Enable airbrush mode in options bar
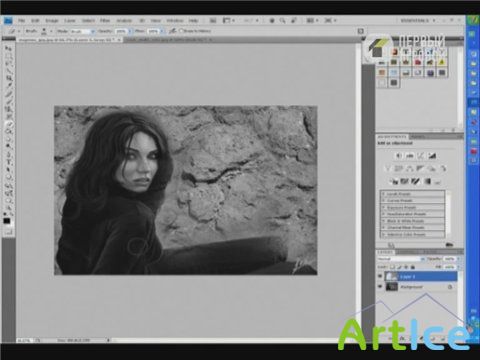This screenshot has height=360, width=480. [172, 31]
